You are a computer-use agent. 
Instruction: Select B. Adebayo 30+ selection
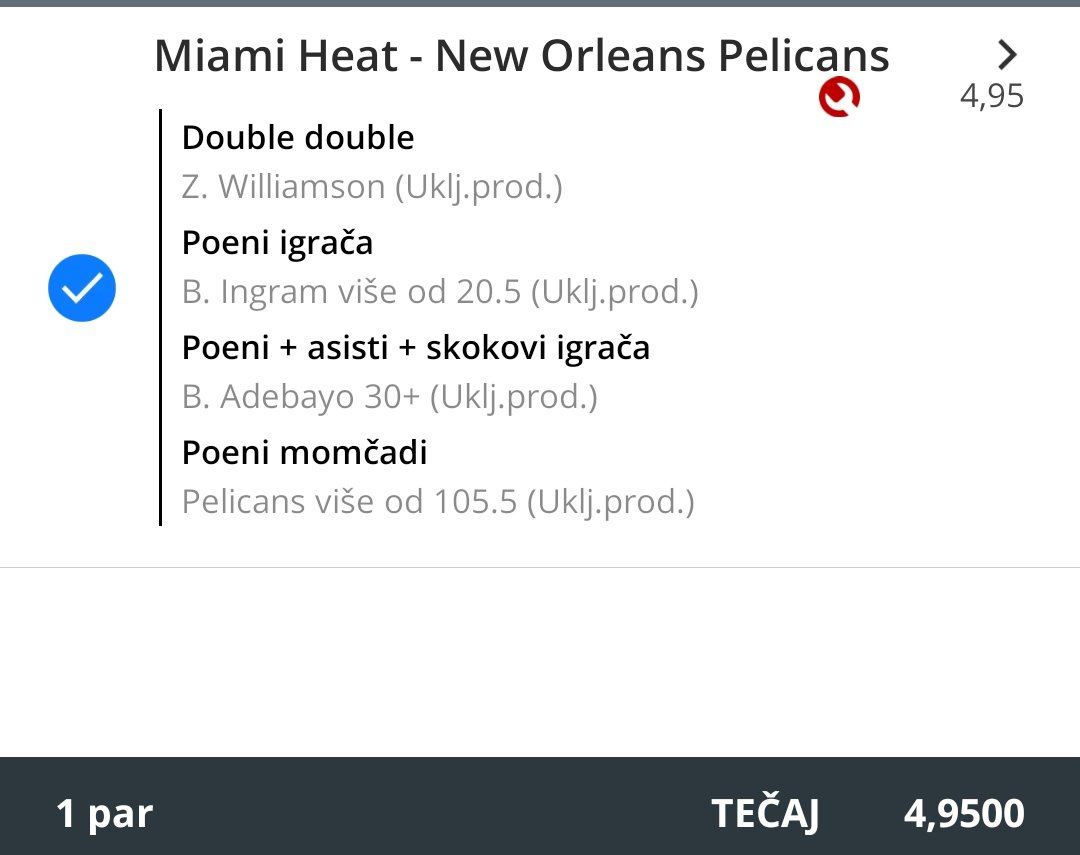[x=389, y=397]
